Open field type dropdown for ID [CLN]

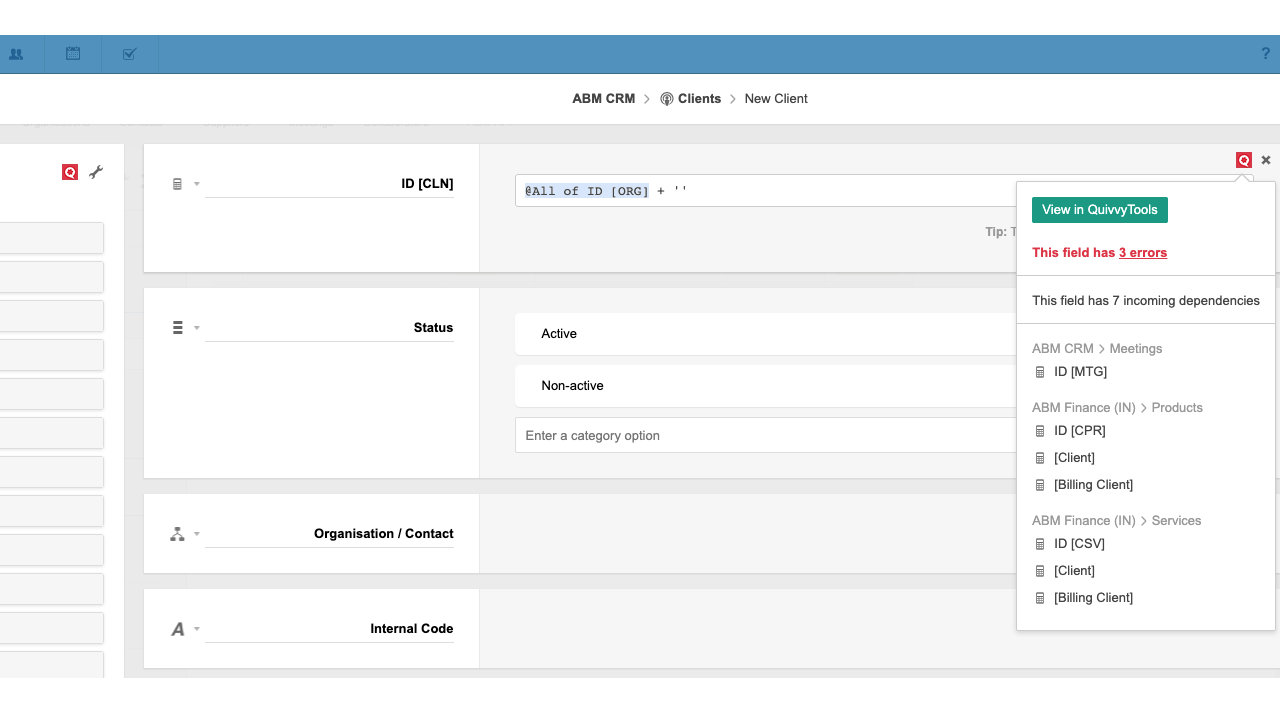pyautogui.click(x=185, y=184)
